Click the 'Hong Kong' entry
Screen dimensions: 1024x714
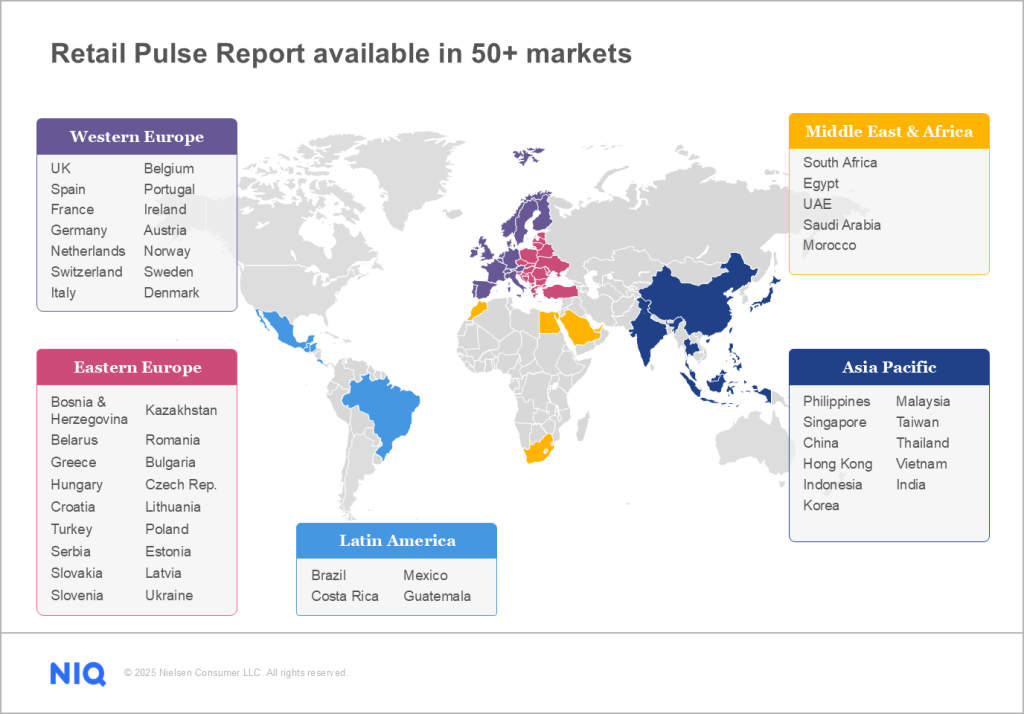pyautogui.click(x=838, y=464)
